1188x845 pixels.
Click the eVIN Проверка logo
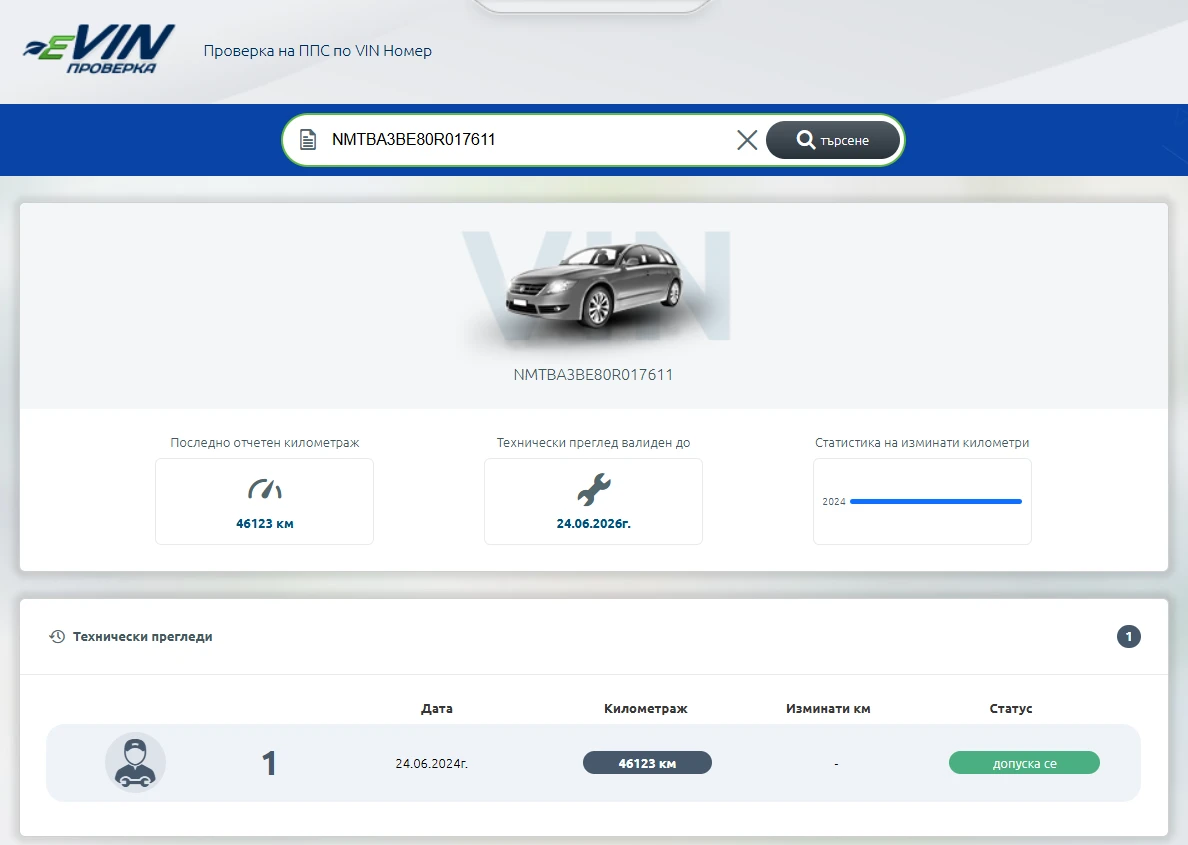pyautogui.click(x=99, y=50)
